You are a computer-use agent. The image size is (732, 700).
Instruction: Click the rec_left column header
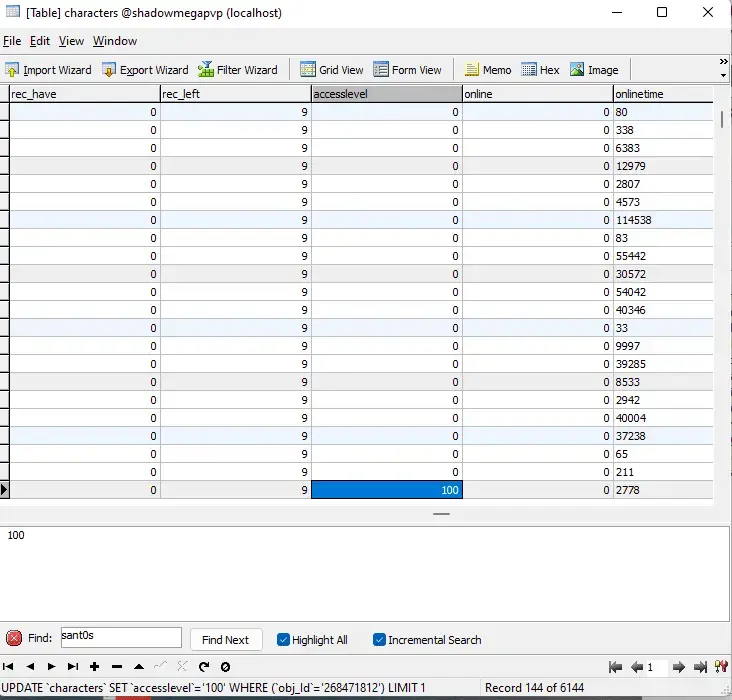(x=236, y=94)
